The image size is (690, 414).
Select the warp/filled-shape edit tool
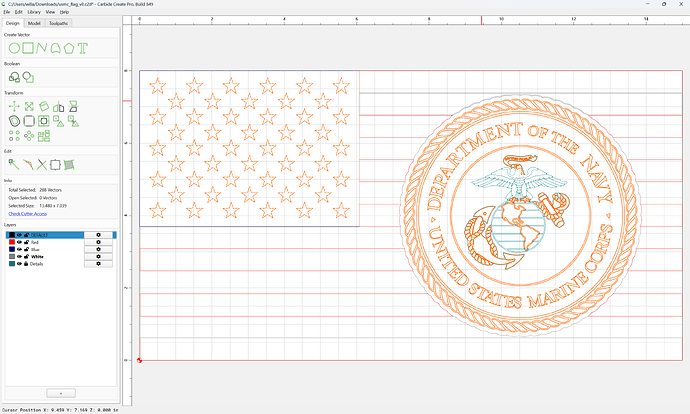coord(69,165)
